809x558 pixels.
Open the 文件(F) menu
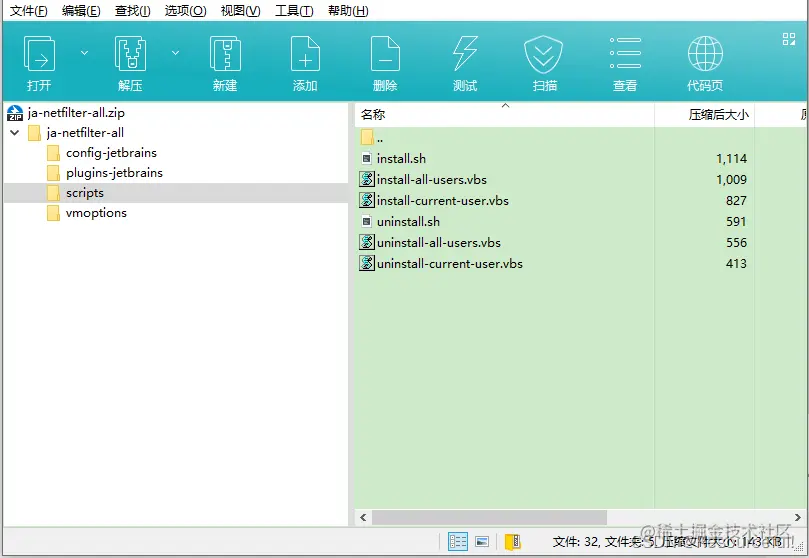click(28, 11)
